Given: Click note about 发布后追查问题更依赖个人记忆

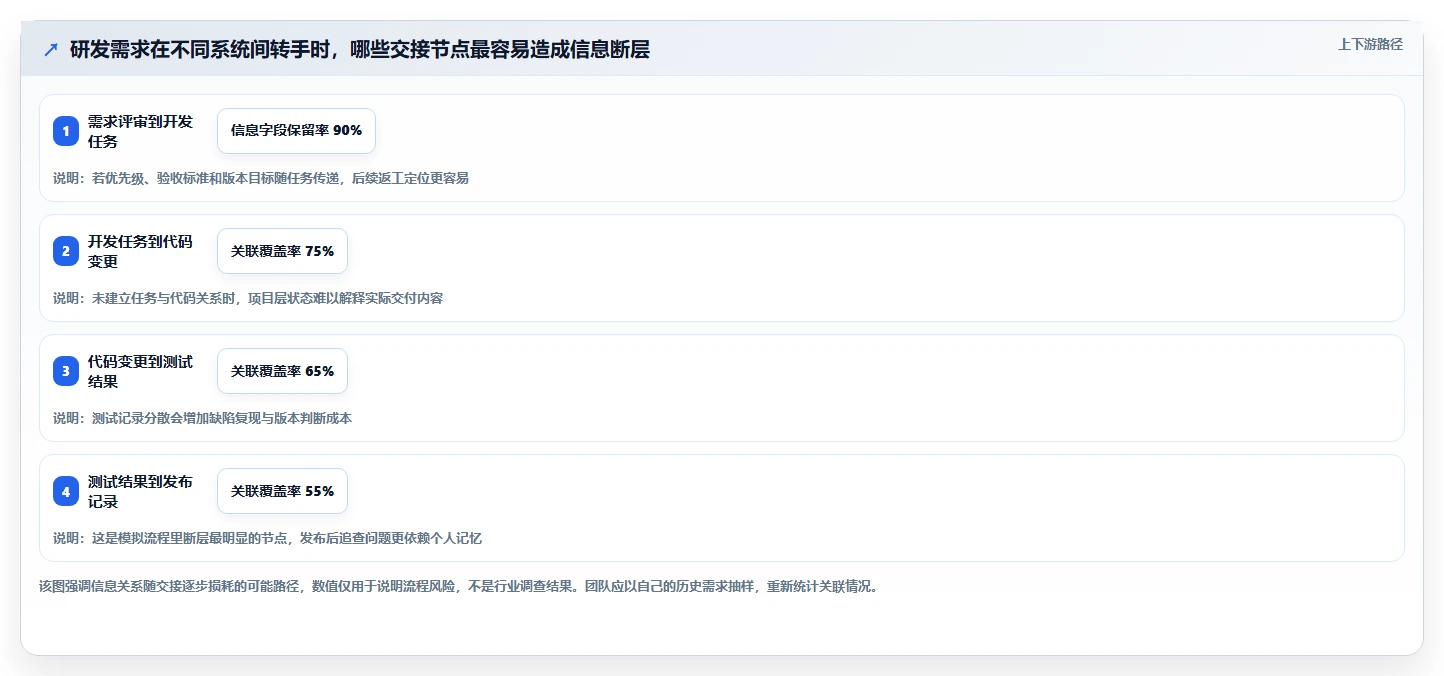Looking at the screenshot, I should click(x=268, y=538).
